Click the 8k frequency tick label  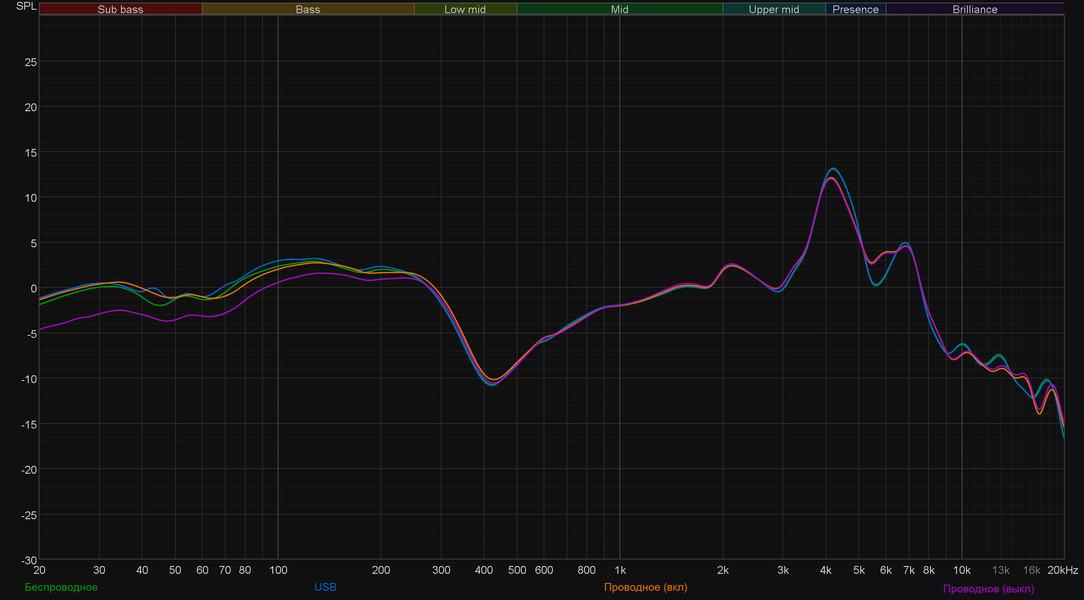coord(928,570)
